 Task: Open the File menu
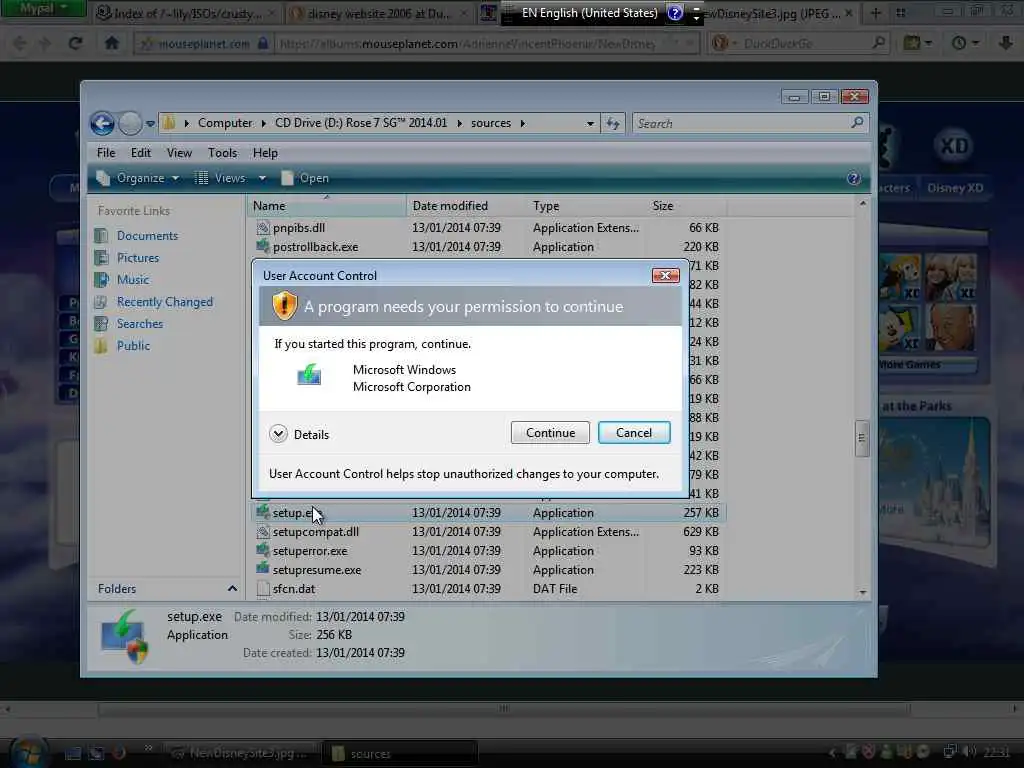[x=106, y=153]
